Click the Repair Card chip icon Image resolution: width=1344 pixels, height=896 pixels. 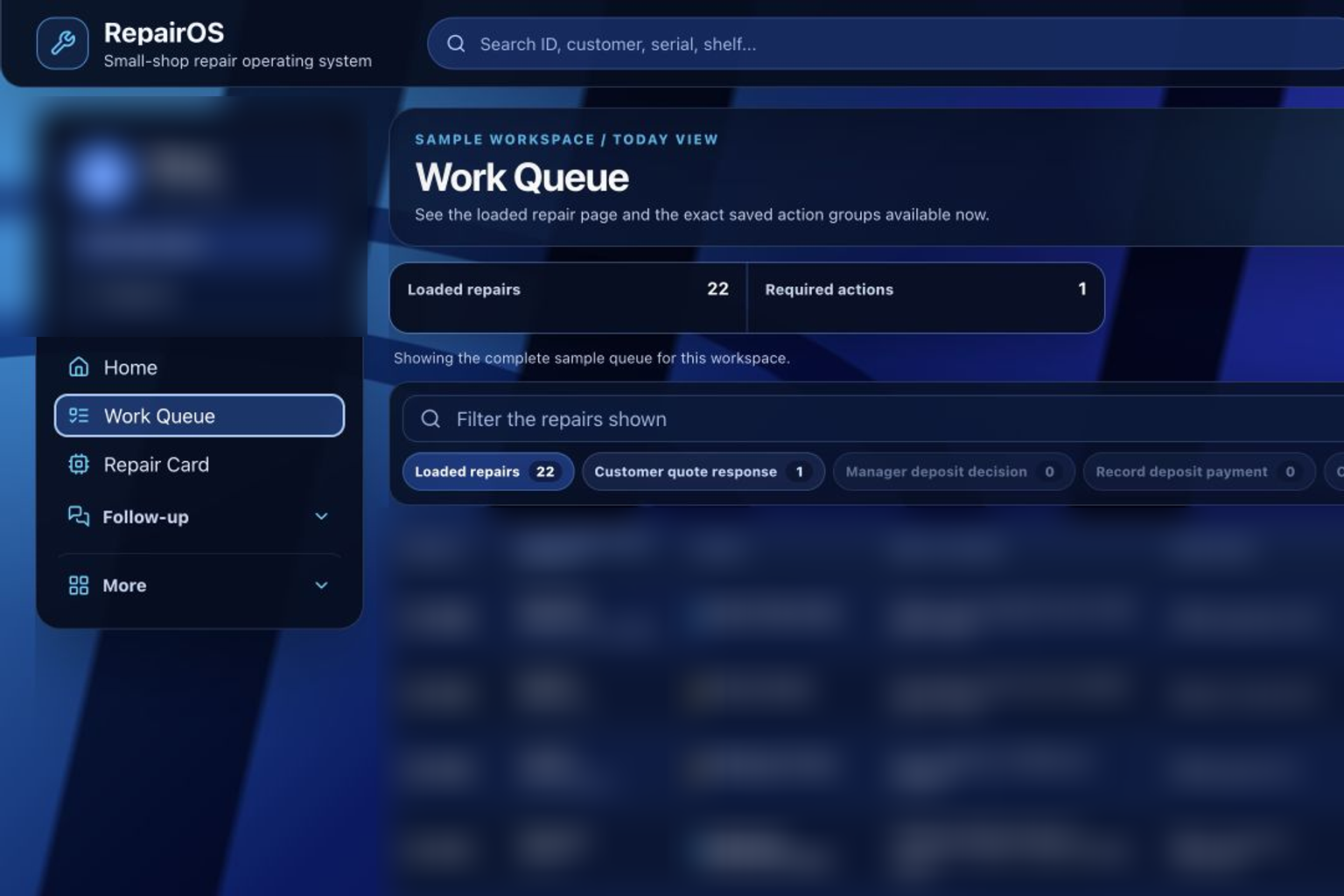tap(79, 464)
